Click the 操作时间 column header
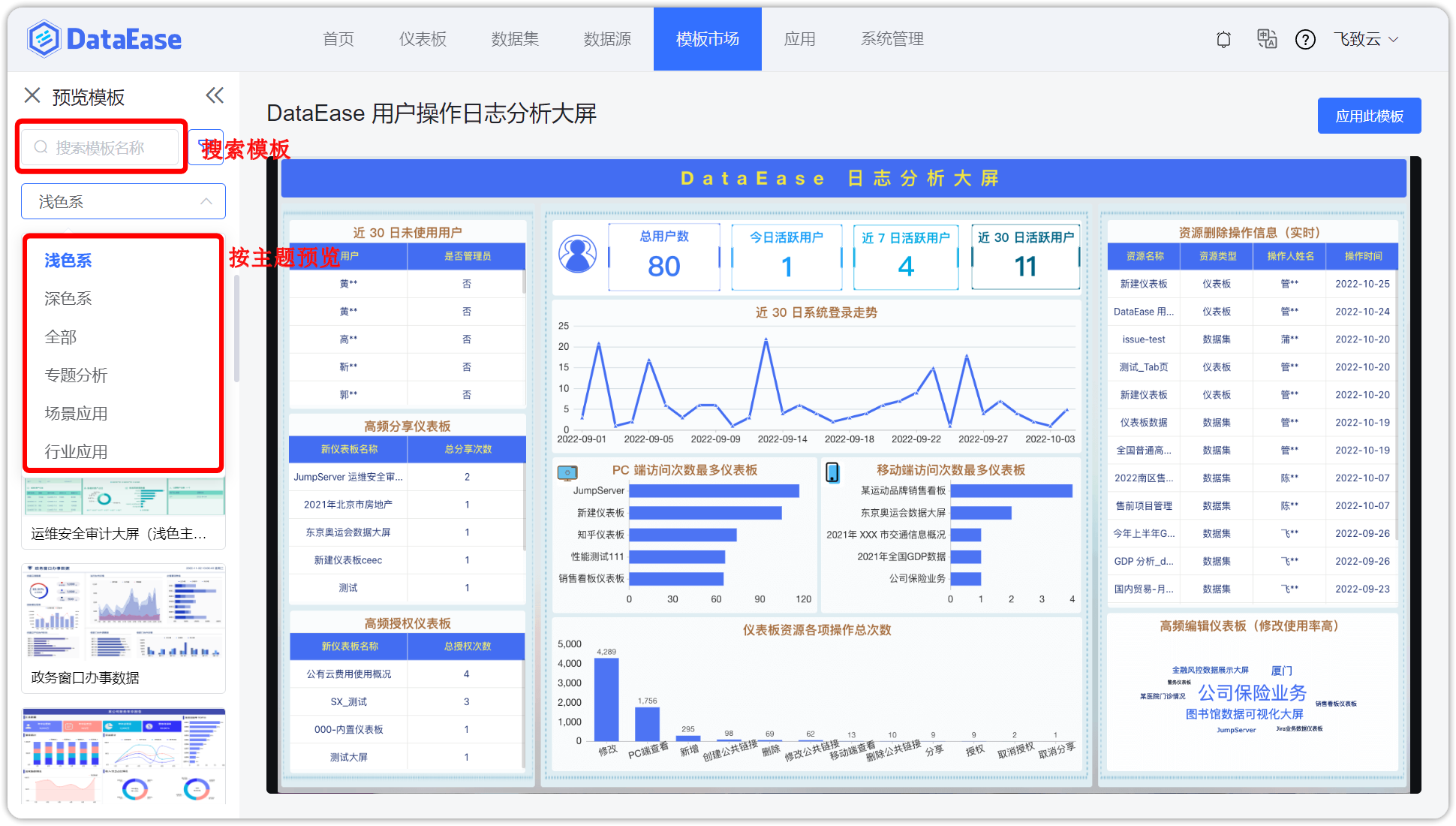This screenshot has height=826, width=1456. click(x=1362, y=256)
